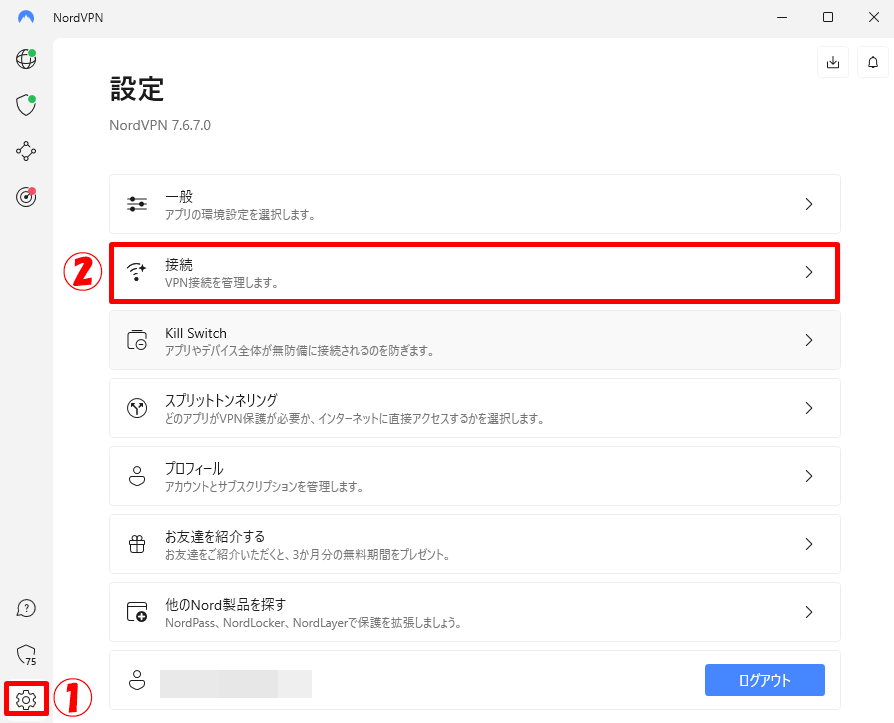The height and width of the screenshot is (723, 894).
Task: Click the Kill Switch row icon
Action: [137, 340]
